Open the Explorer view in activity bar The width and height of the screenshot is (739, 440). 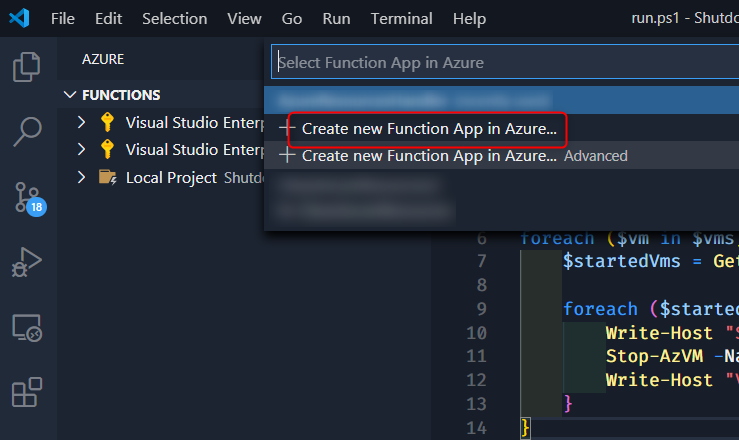pyautogui.click(x=27, y=68)
